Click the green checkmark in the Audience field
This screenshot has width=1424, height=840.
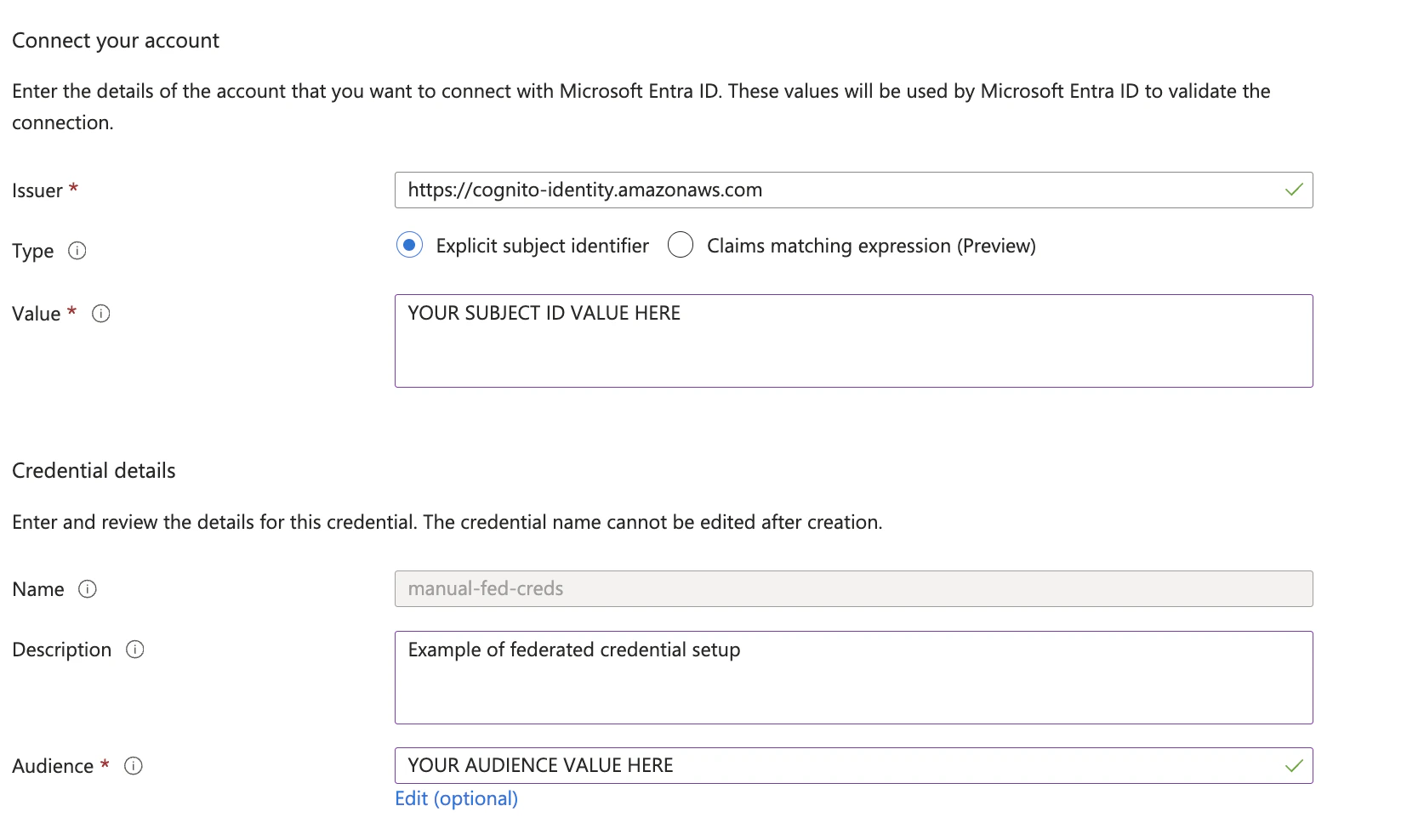1294,765
